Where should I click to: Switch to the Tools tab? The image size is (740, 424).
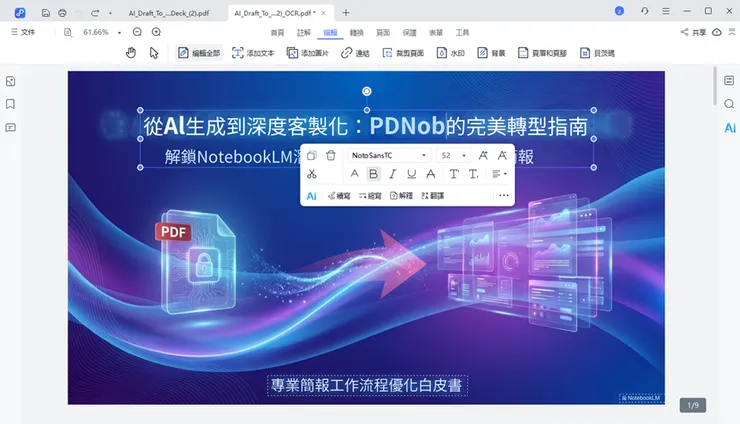[x=462, y=33]
